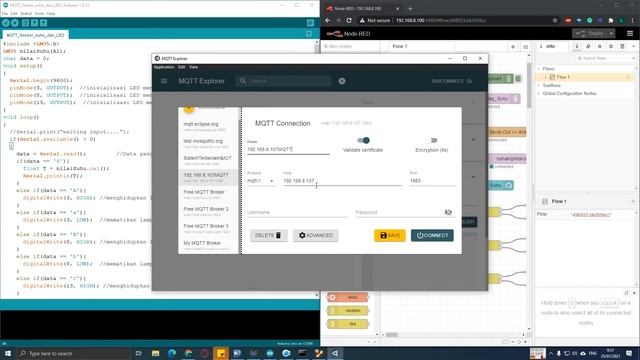Add new flow plus icon in Node-RED
This screenshot has width=640, height=360.
513,47
